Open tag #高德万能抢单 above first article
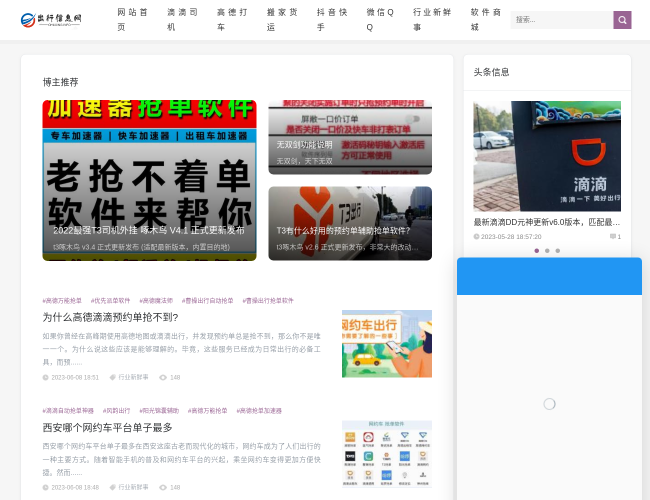 point(62,301)
